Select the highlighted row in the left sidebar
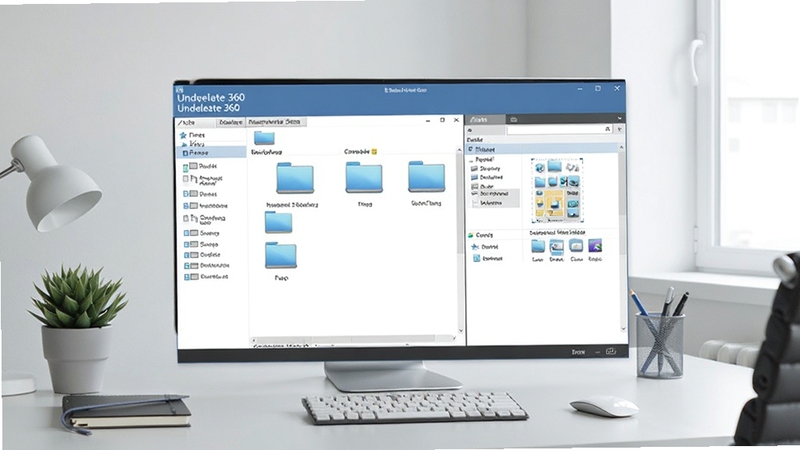This screenshot has width=800, height=450. point(212,153)
